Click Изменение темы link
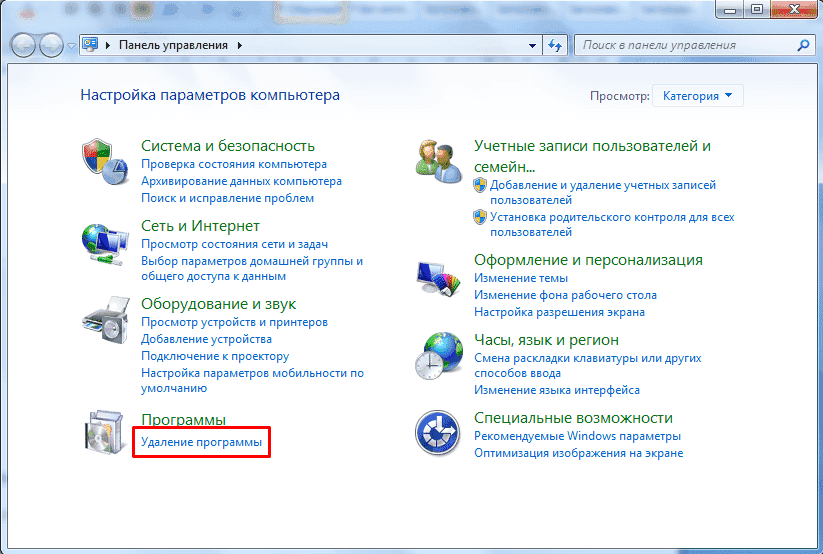The image size is (823, 554). 521,278
